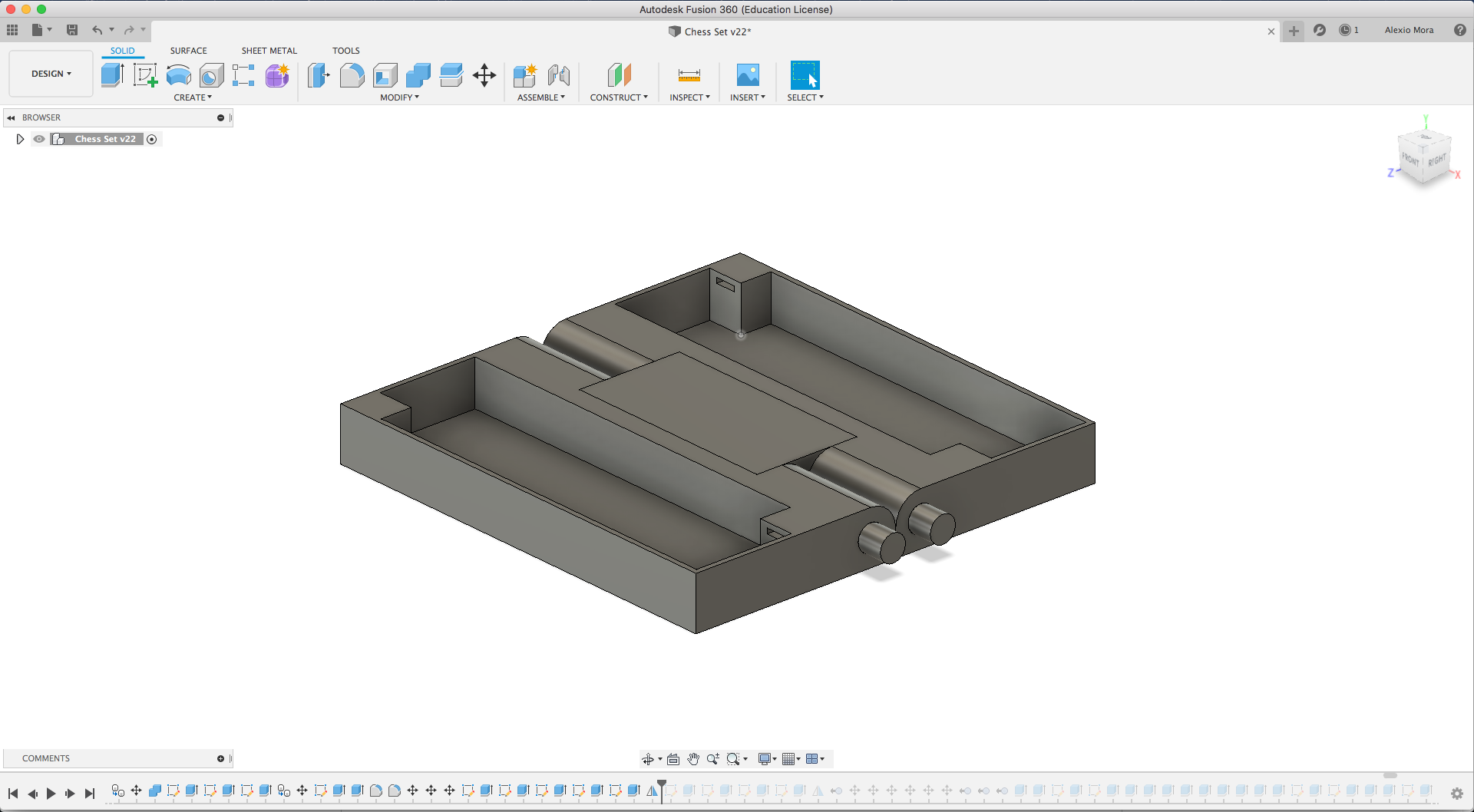Click the Undo arrow
Image resolution: width=1474 pixels, height=812 pixels.
[x=97, y=30]
